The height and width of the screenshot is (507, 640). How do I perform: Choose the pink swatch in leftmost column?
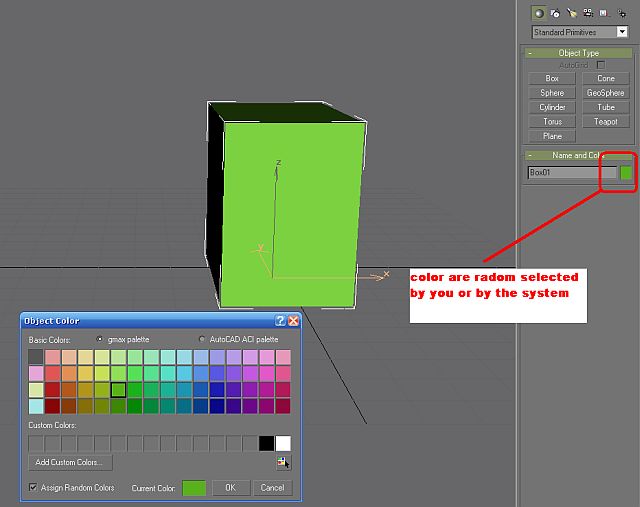[36, 373]
